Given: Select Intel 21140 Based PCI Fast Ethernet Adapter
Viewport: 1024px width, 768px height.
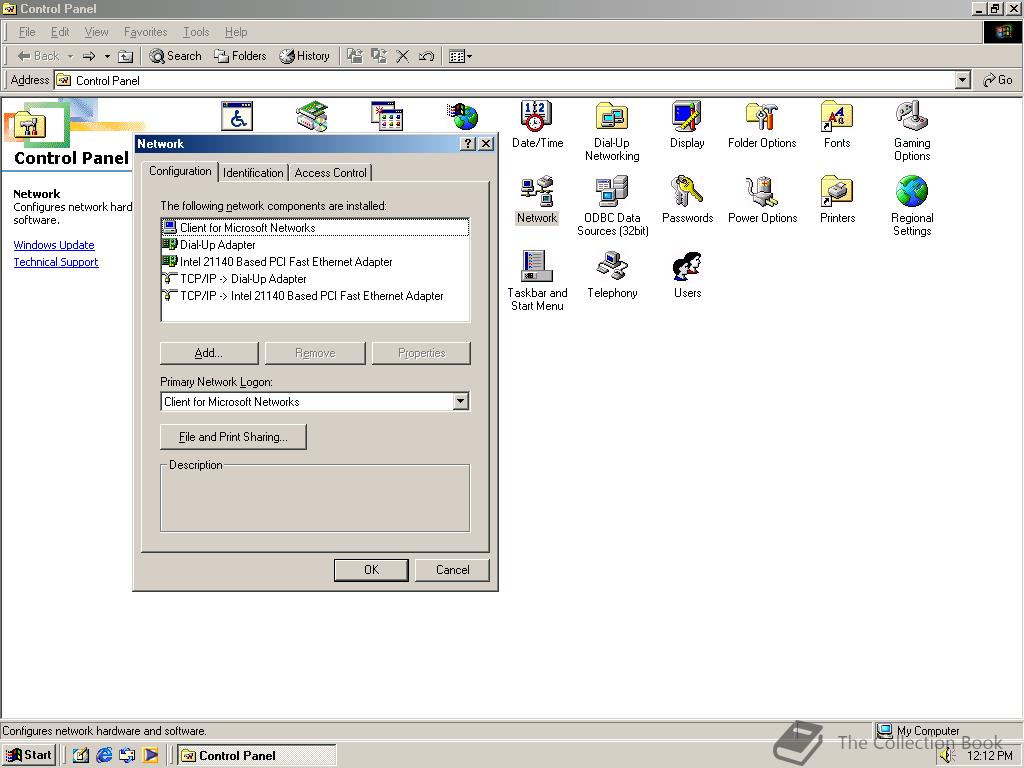Looking at the screenshot, I should click(x=315, y=262).
